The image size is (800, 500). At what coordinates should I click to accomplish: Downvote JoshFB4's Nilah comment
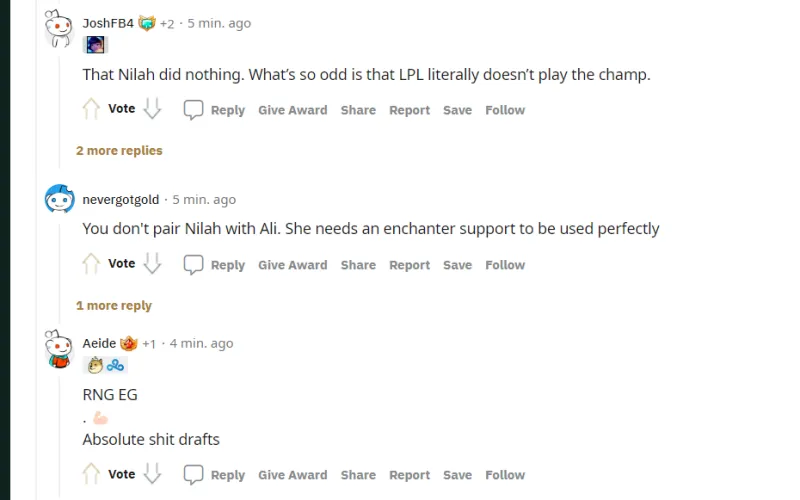152,109
